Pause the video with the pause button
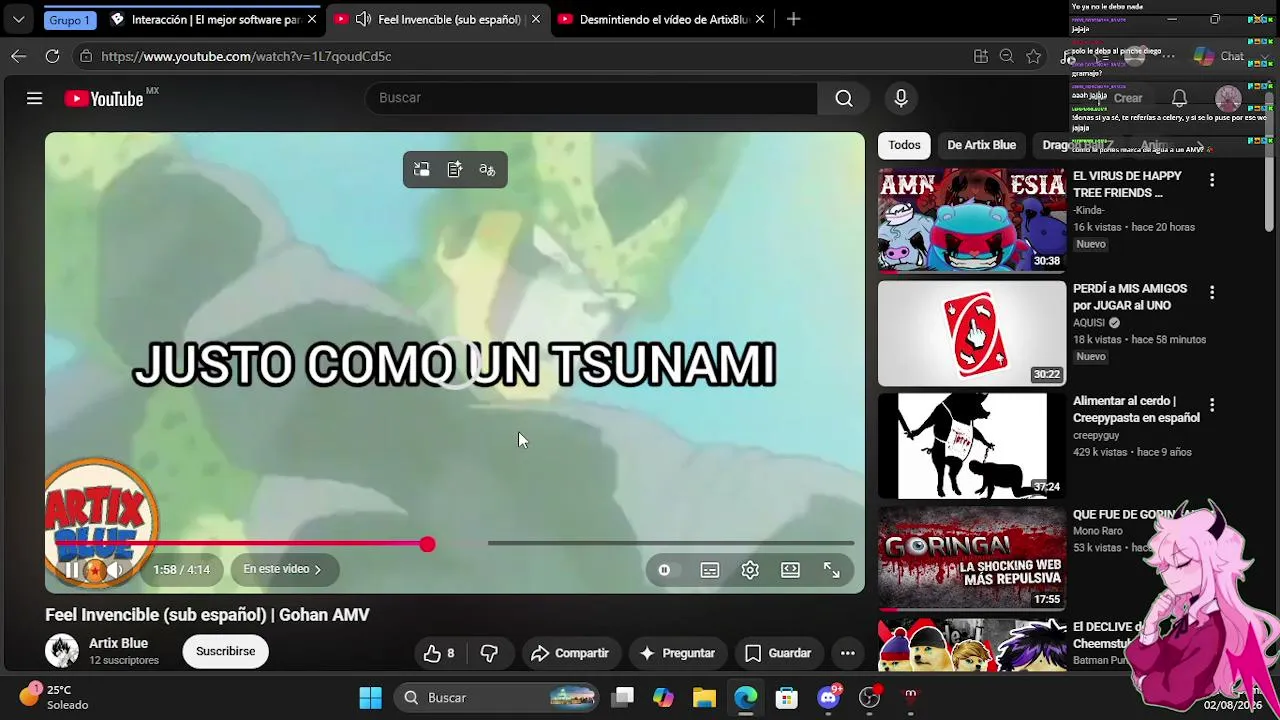 pos(72,570)
